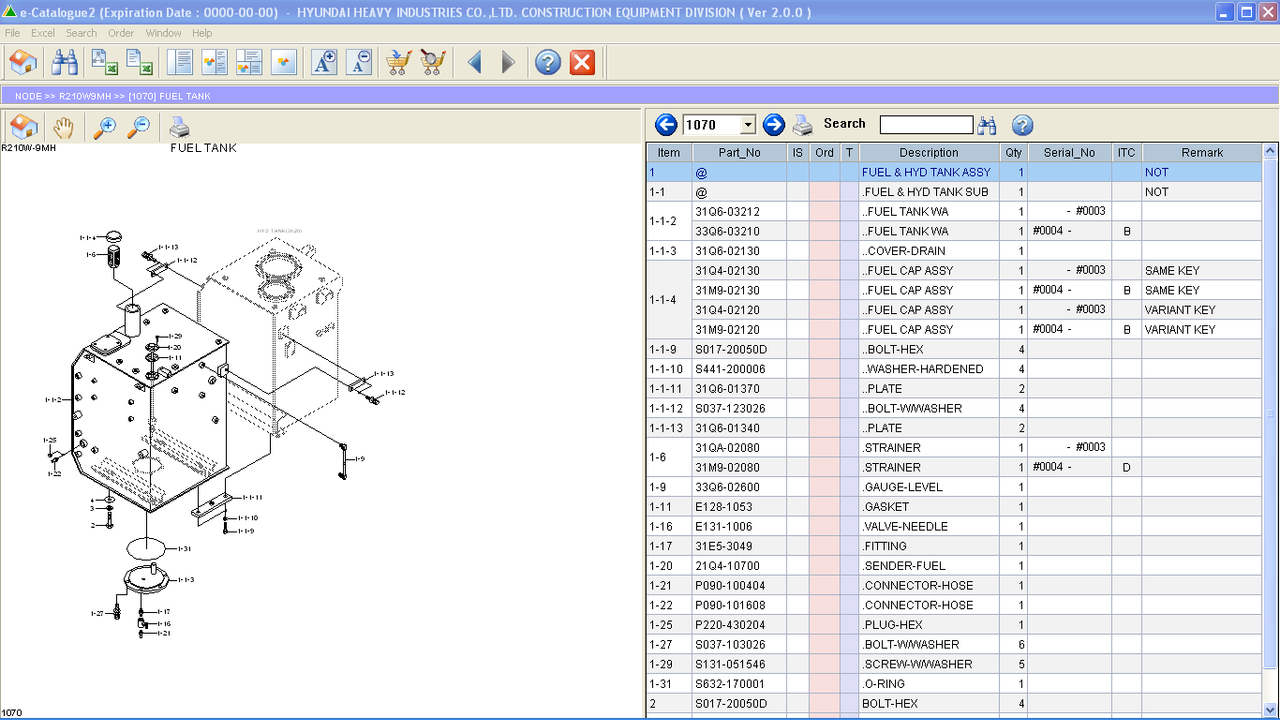The height and width of the screenshot is (720, 1280).
Task: Open help in the parts list panel
Action: 1022,125
